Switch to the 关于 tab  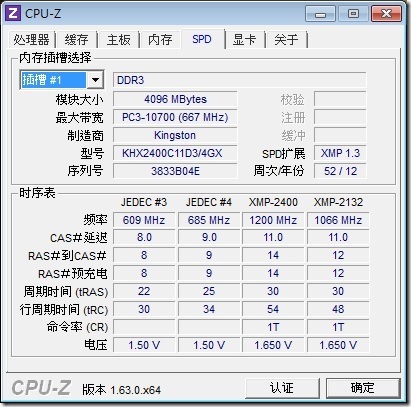tap(286, 40)
